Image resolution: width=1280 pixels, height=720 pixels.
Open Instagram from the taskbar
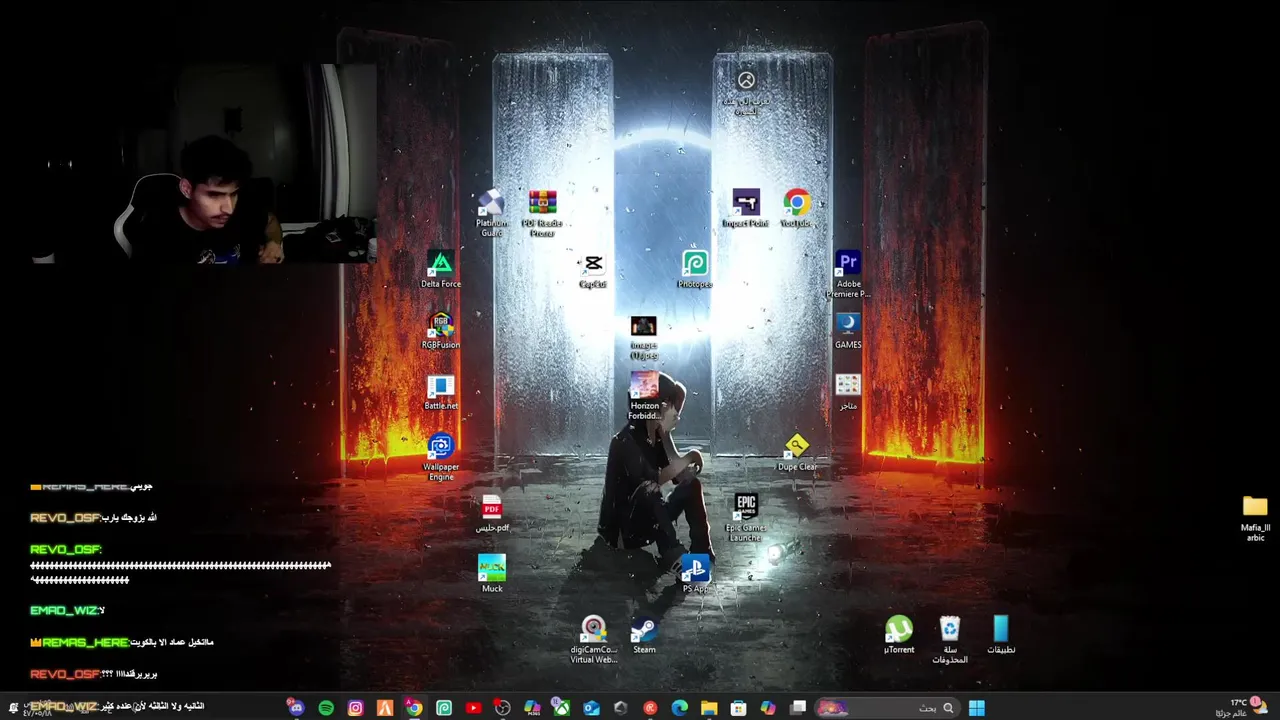355,708
